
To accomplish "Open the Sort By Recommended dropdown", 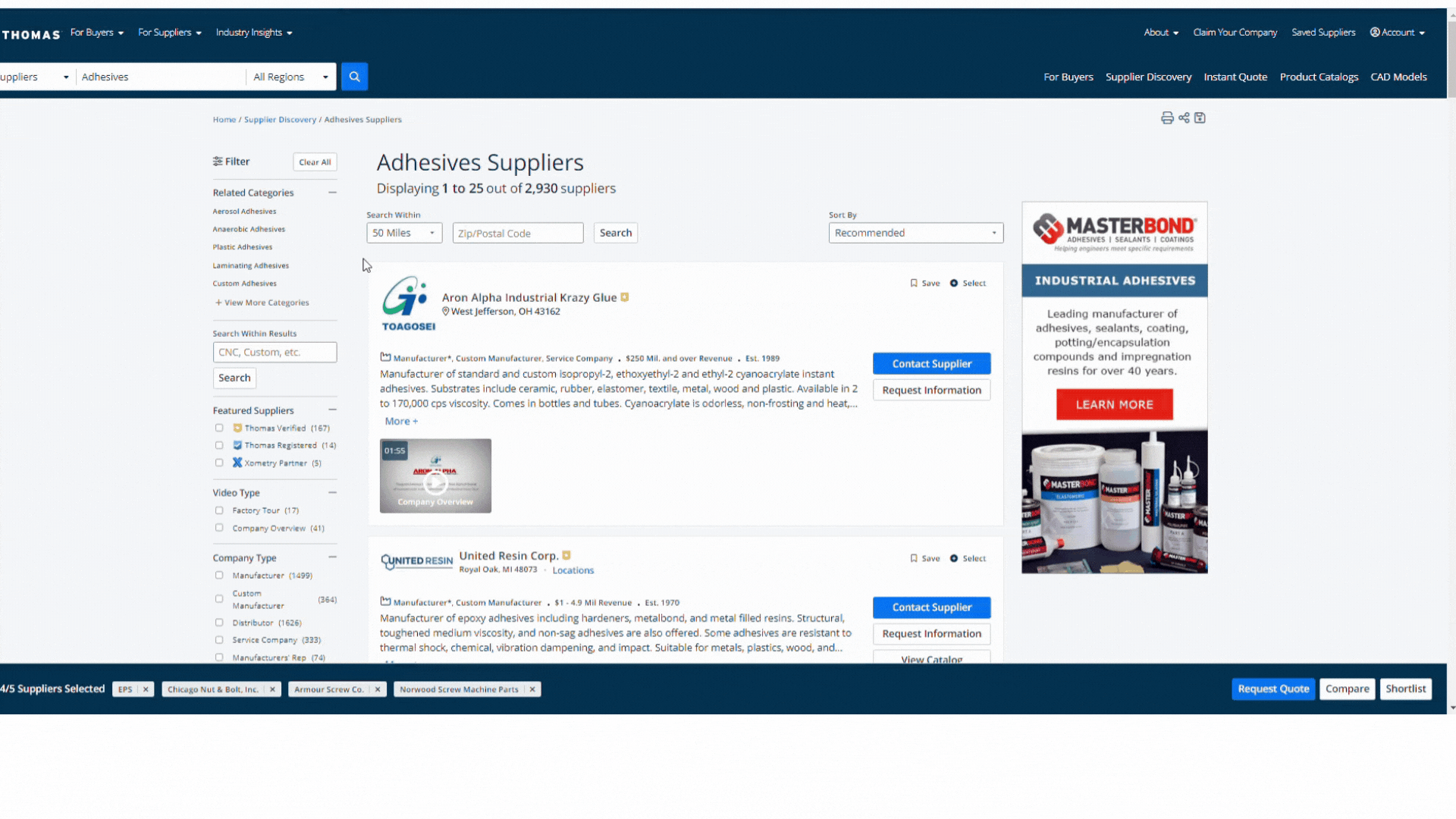I will point(913,232).
